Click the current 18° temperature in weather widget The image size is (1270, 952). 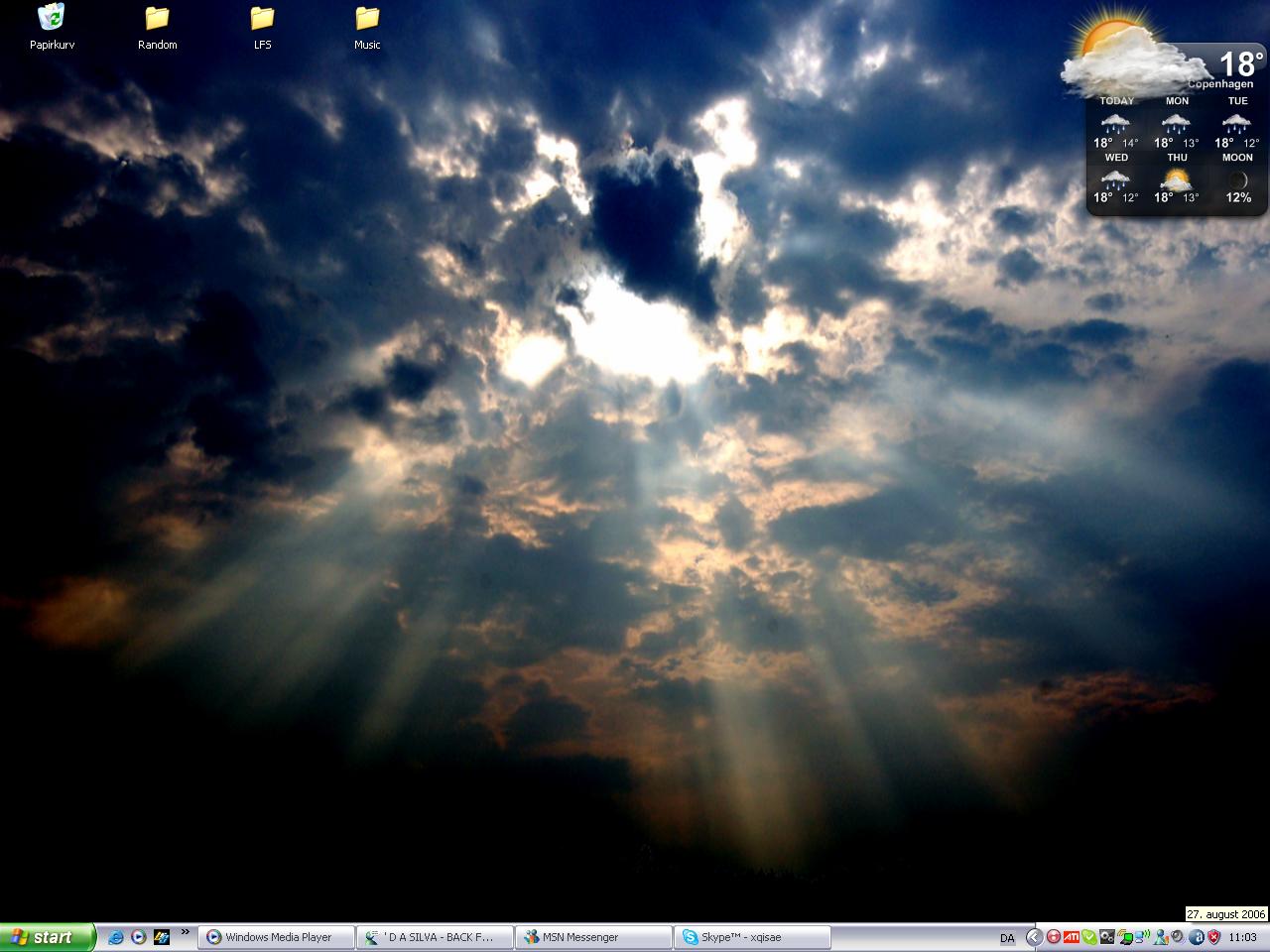tap(1240, 64)
